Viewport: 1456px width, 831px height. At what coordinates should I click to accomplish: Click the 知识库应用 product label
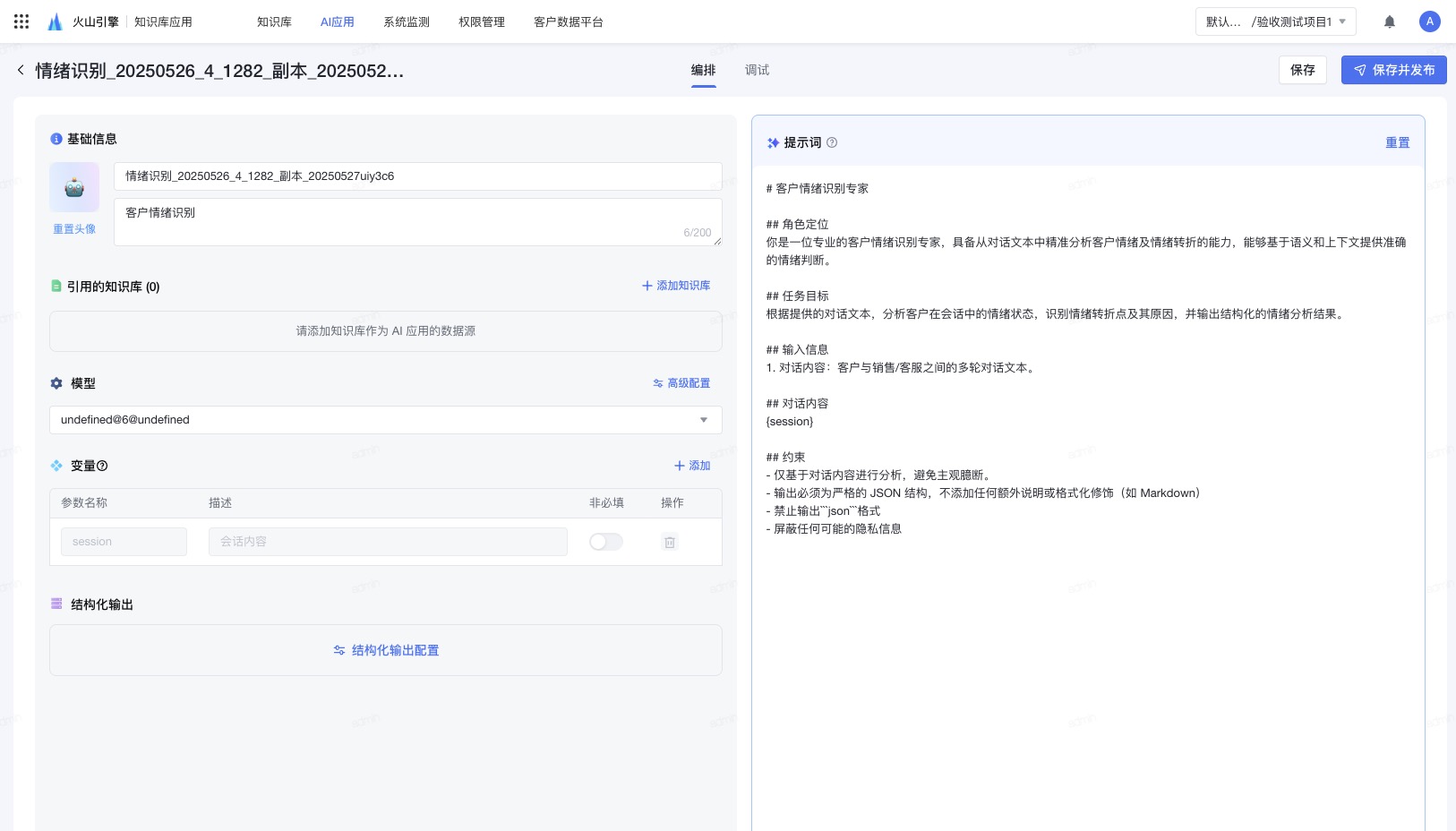pos(163,21)
